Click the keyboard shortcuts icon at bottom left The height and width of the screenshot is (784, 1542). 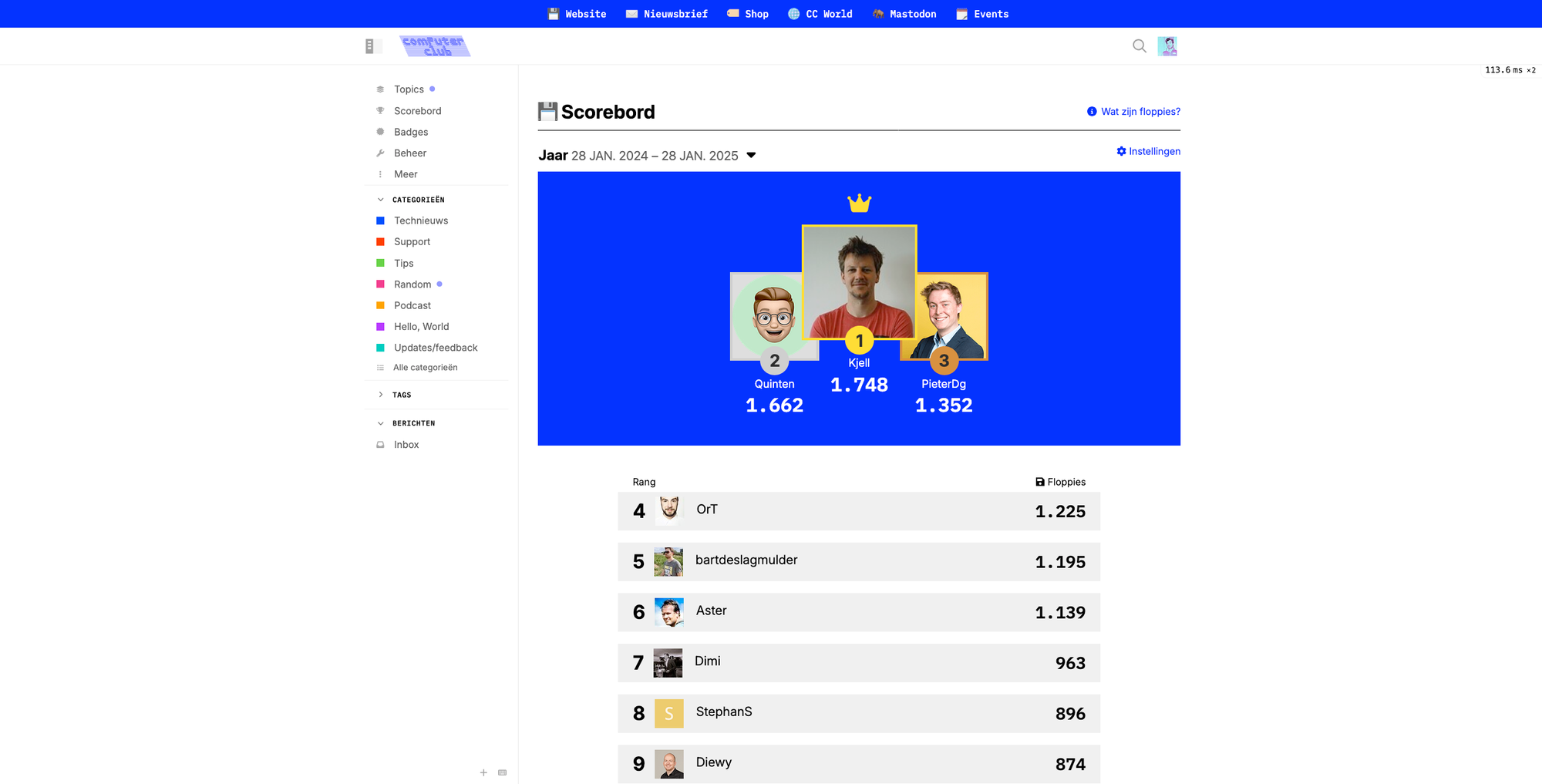click(502, 772)
